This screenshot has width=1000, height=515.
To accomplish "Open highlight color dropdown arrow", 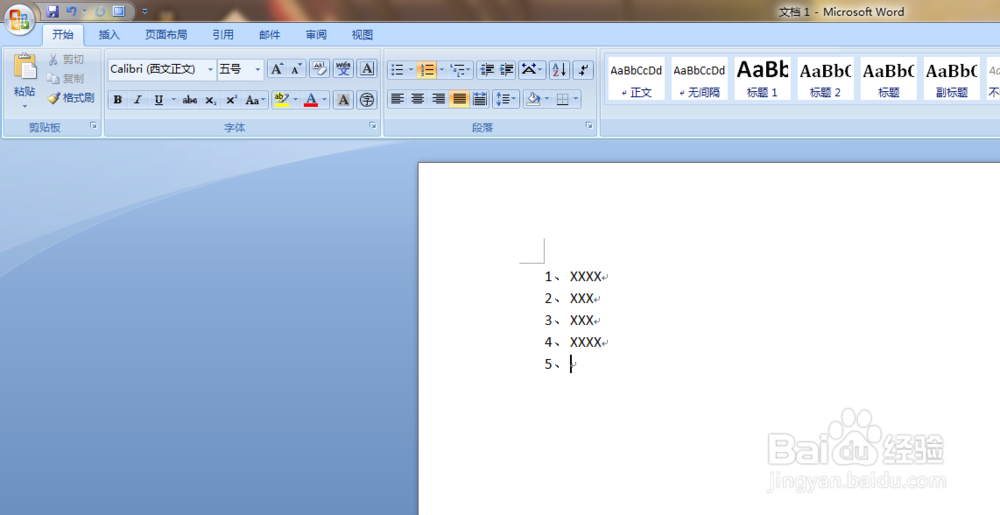I will coord(295,100).
